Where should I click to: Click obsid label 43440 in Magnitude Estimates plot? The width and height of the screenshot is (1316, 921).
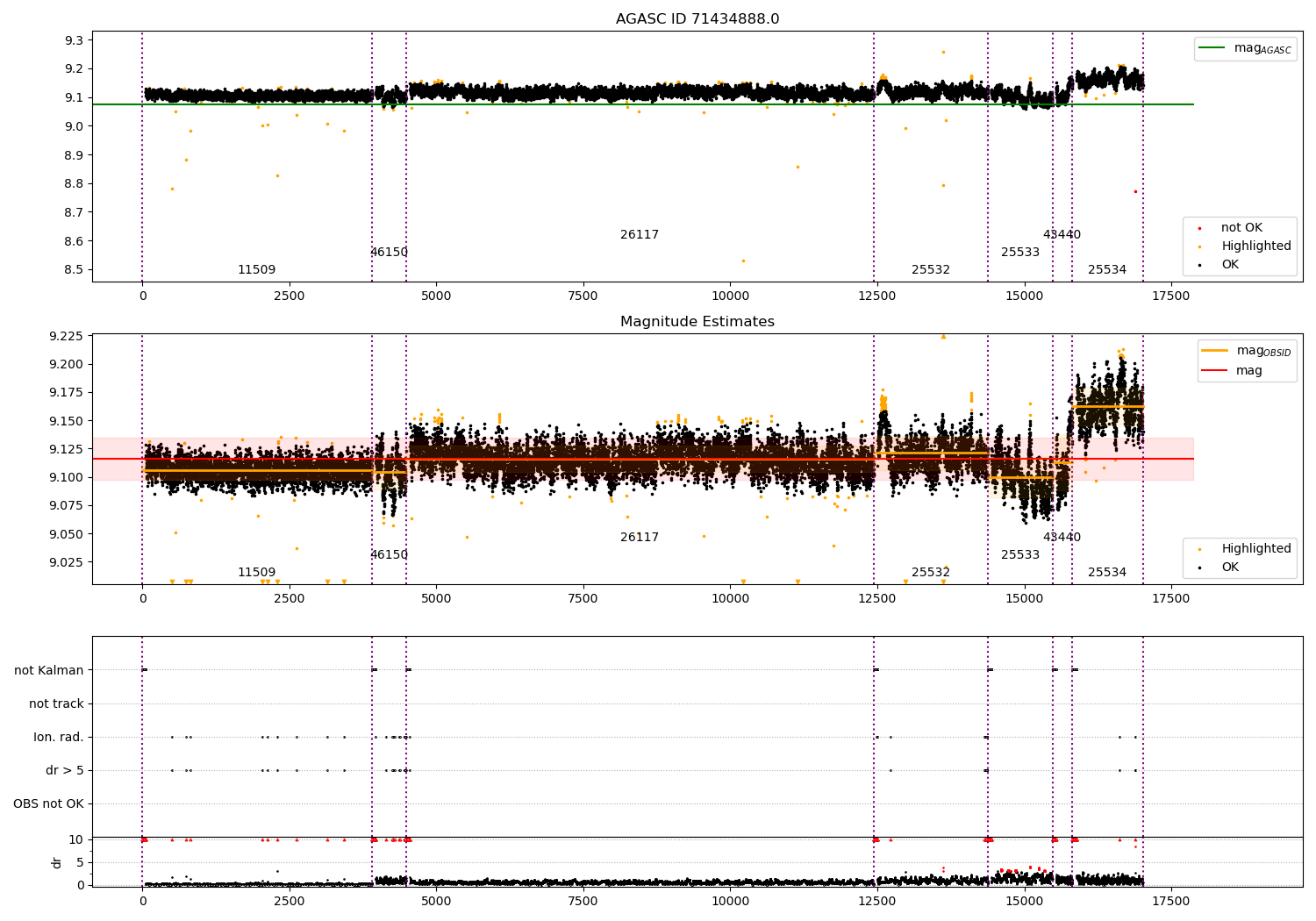point(1062,538)
